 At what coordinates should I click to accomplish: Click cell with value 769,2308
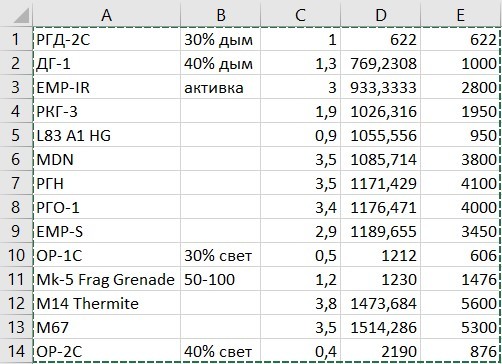(380, 63)
